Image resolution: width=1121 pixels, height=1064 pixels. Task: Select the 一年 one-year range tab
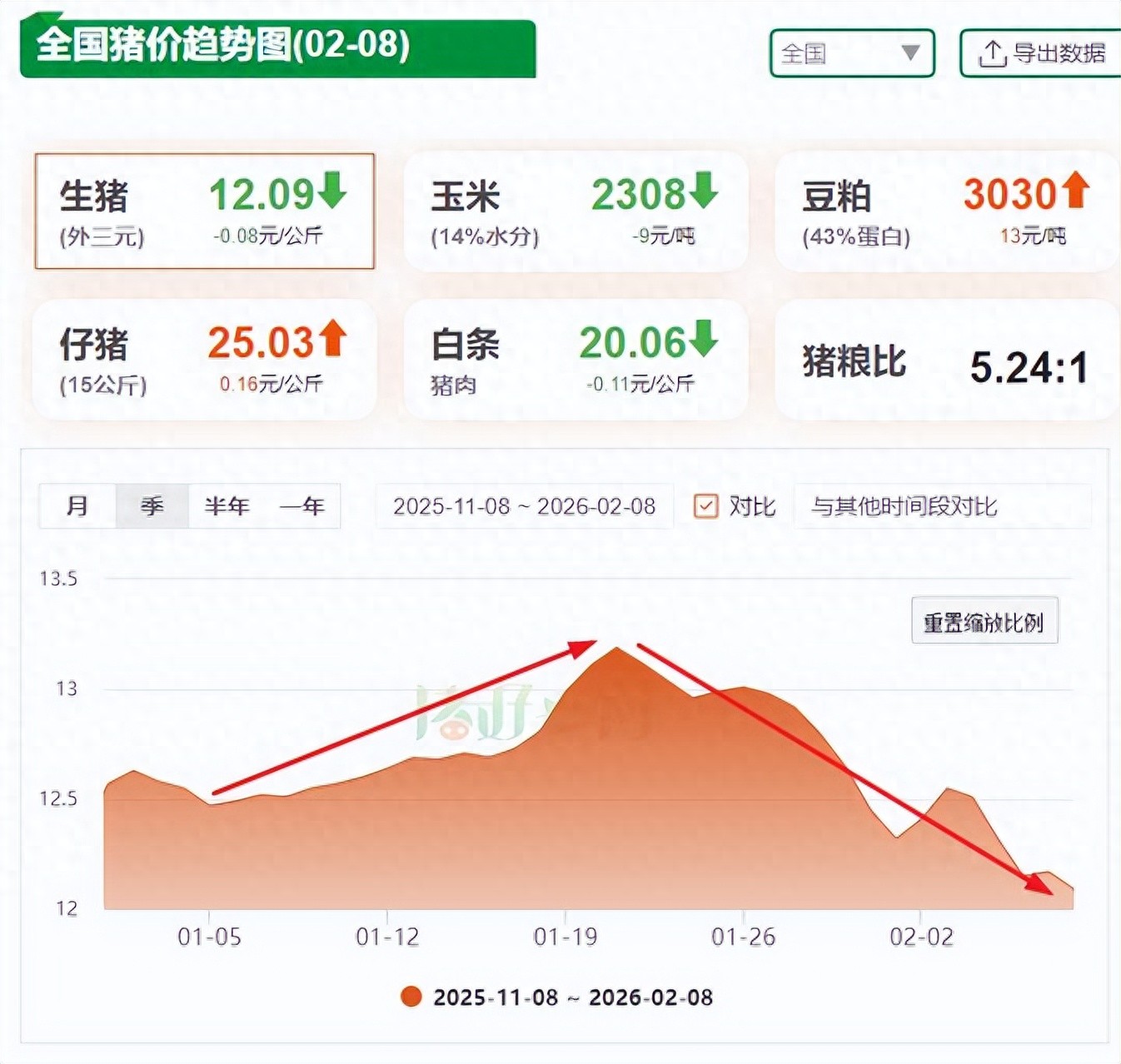[301, 506]
